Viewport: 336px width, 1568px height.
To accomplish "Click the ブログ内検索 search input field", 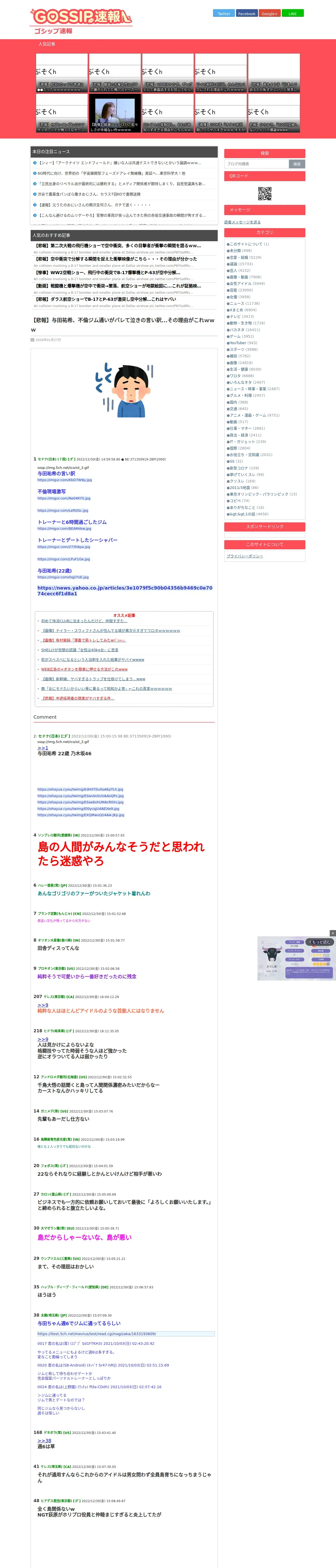I will 256,164.
